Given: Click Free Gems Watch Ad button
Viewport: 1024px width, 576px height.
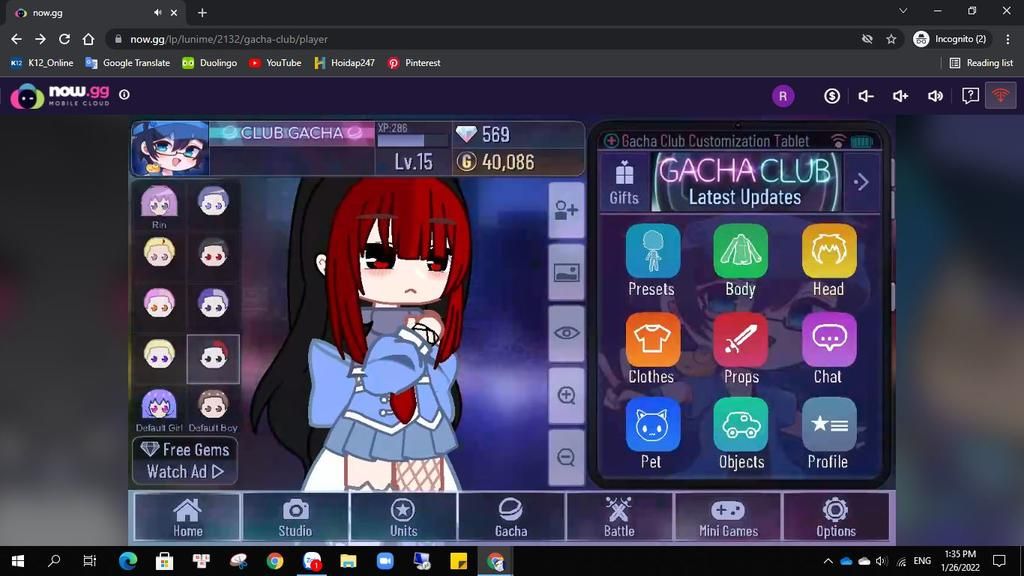Looking at the screenshot, I should click(185, 460).
